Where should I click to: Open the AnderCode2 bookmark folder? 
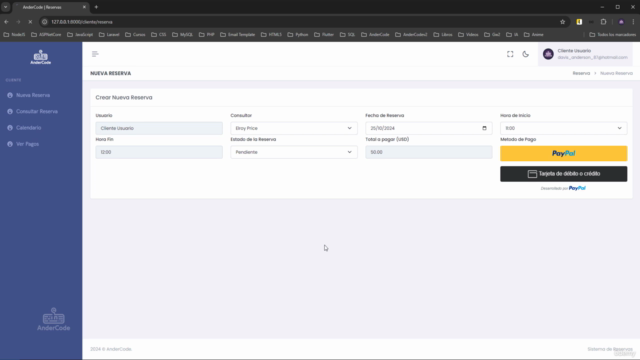click(411, 35)
